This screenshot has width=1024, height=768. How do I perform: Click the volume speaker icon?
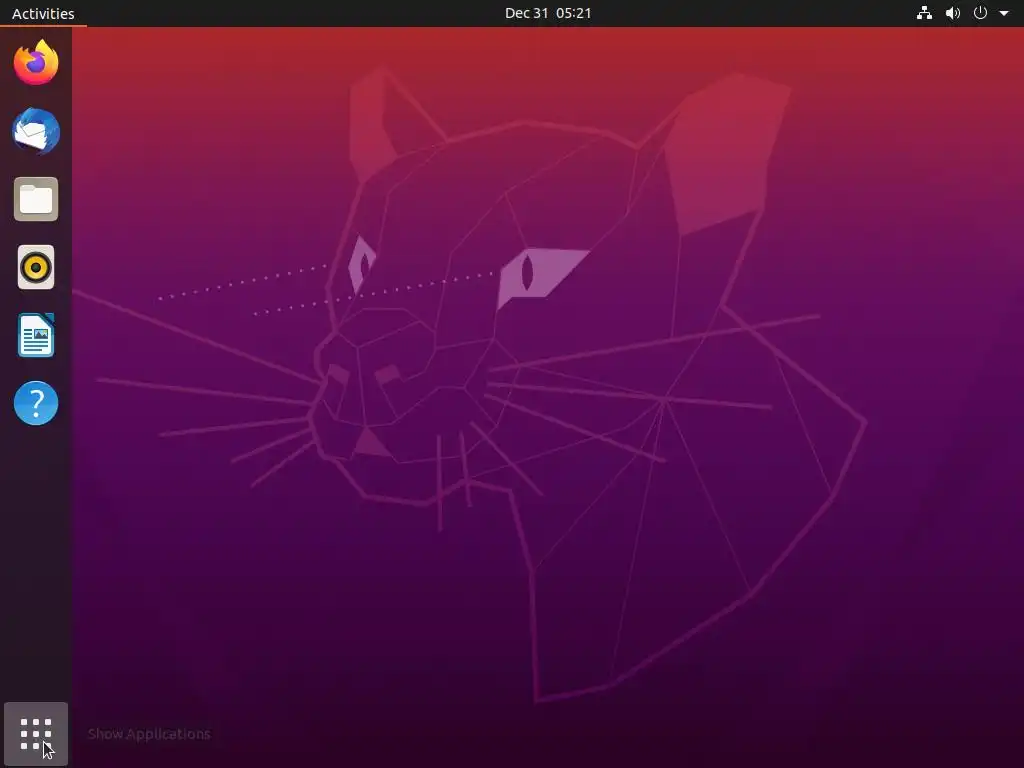[x=953, y=13]
